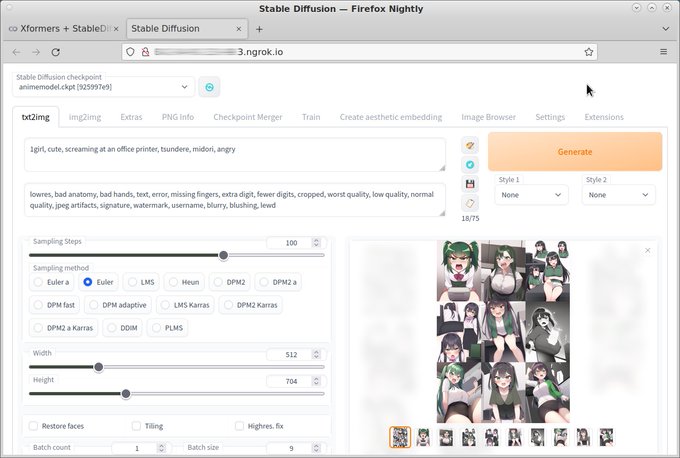Expand the Style 2 dropdown
Screen dimensions: 680x458
coord(618,195)
